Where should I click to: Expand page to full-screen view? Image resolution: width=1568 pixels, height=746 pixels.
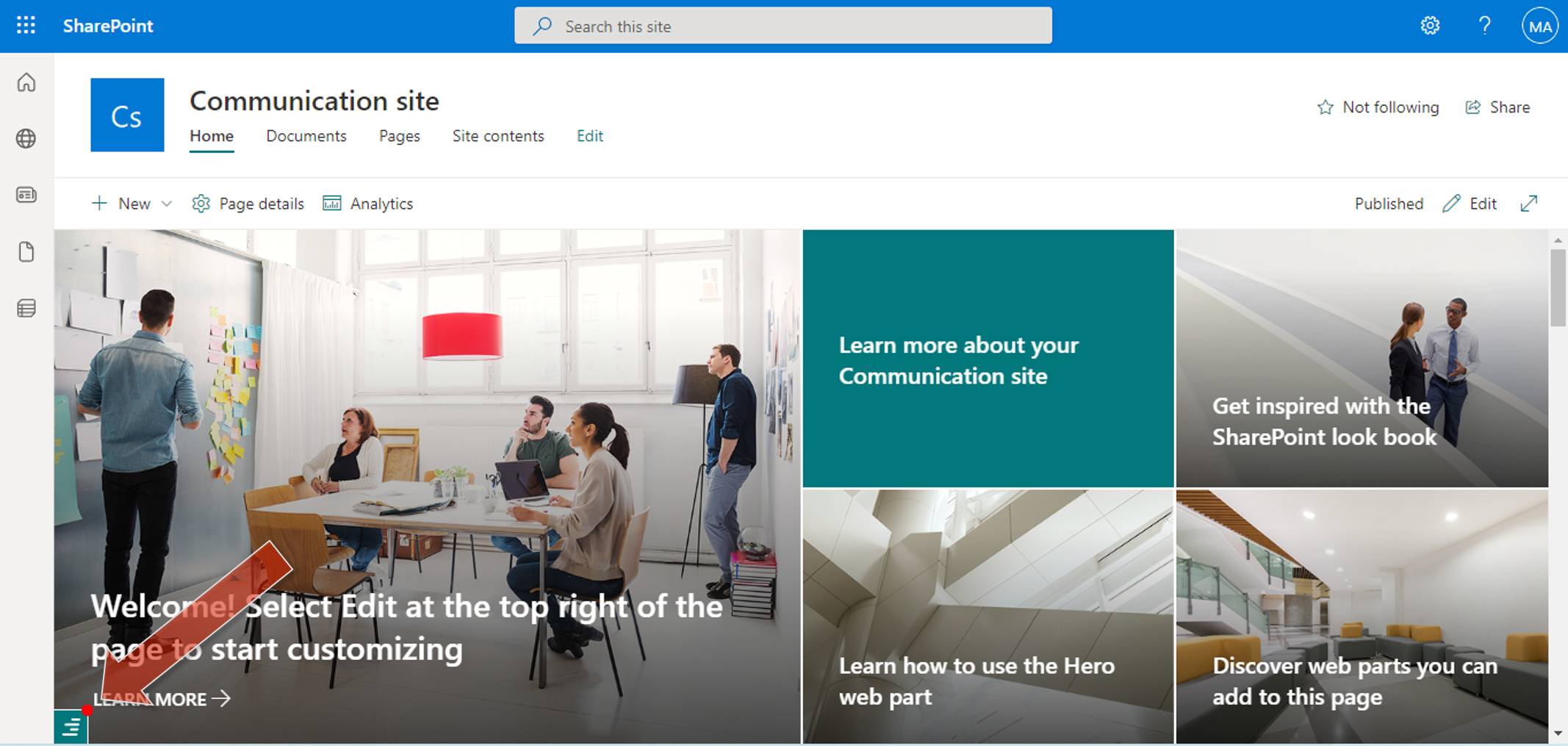(x=1529, y=204)
